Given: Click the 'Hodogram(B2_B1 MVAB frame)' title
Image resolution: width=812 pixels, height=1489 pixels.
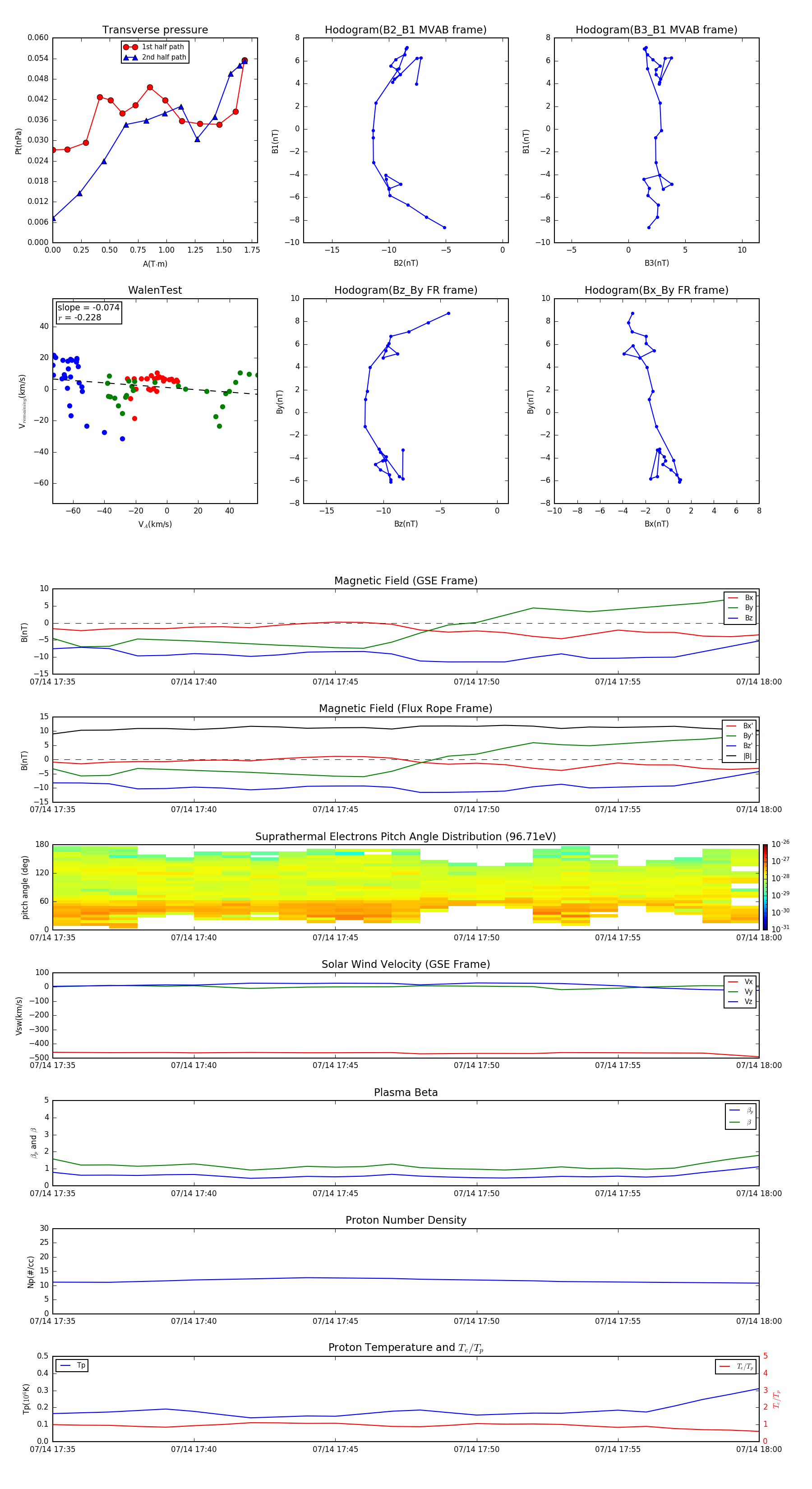Looking at the screenshot, I should pos(406,30).
